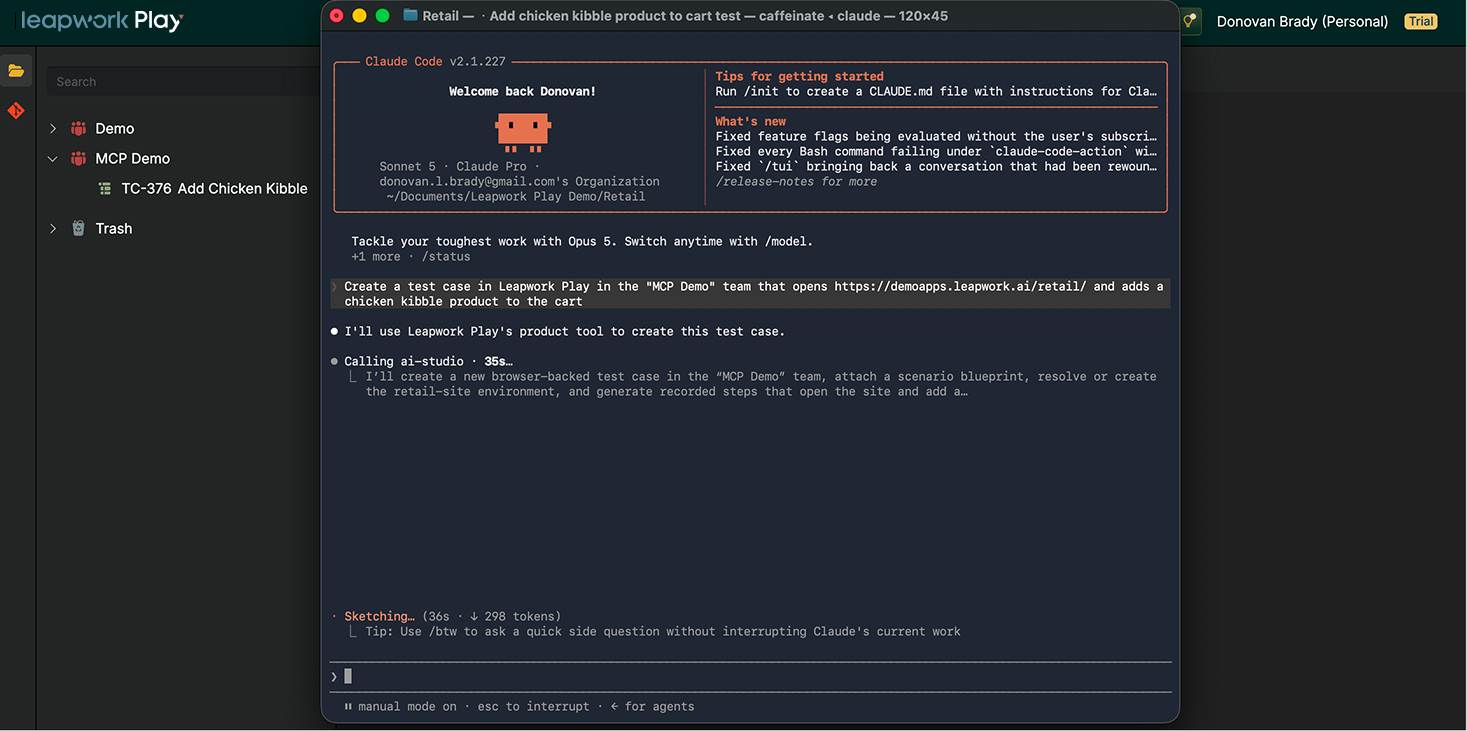The height and width of the screenshot is (731, 1467).
Task: Open the TC-376 Add Chicken Kibble test case
Action: 214,188
